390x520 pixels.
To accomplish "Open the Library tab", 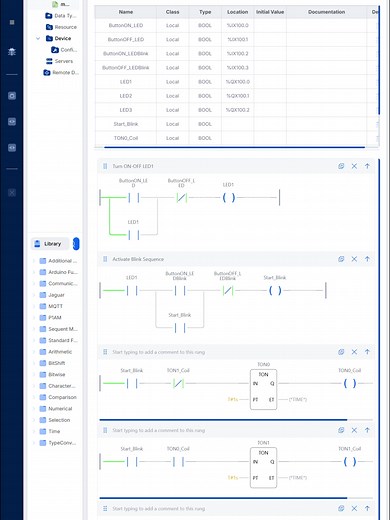I will (x=50, y=244).
